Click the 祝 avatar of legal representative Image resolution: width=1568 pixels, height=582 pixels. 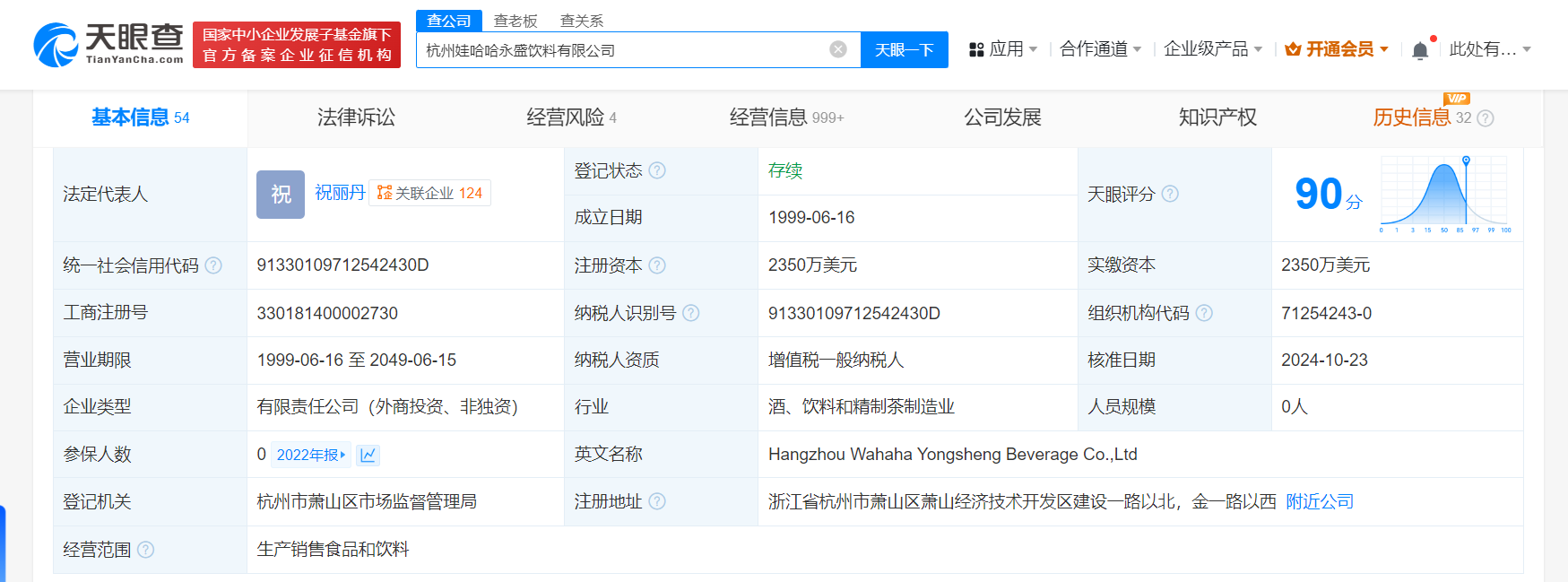point(281,194)
